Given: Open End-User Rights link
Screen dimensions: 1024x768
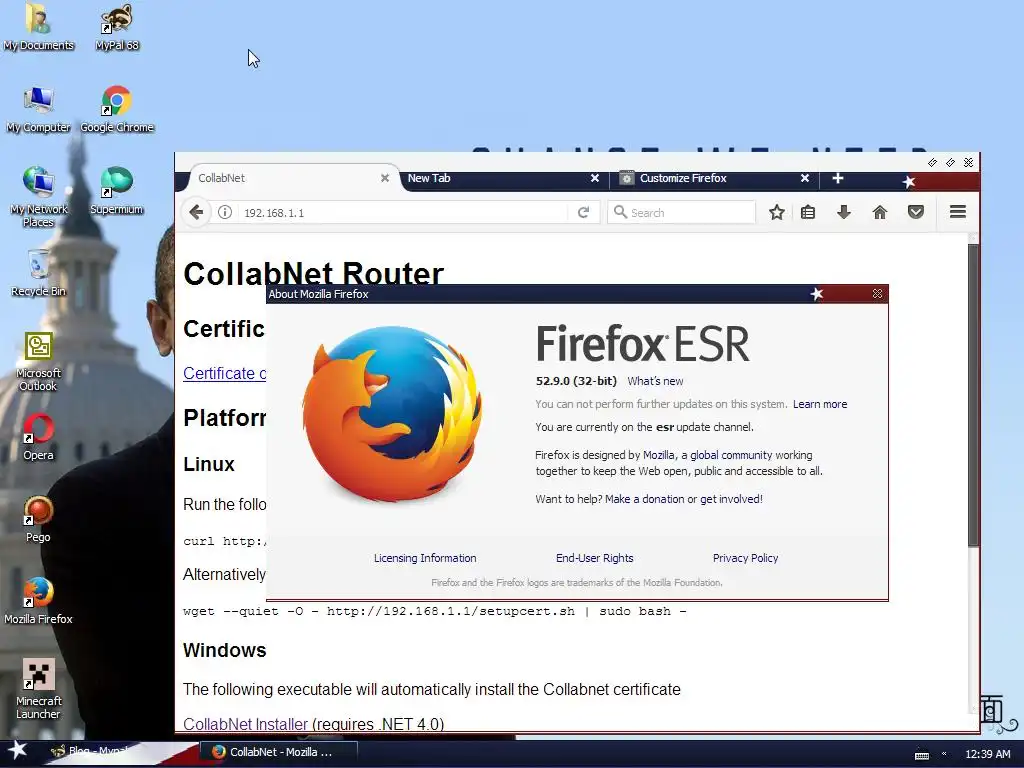Looking at the screenshot, I should pos(595,558).
